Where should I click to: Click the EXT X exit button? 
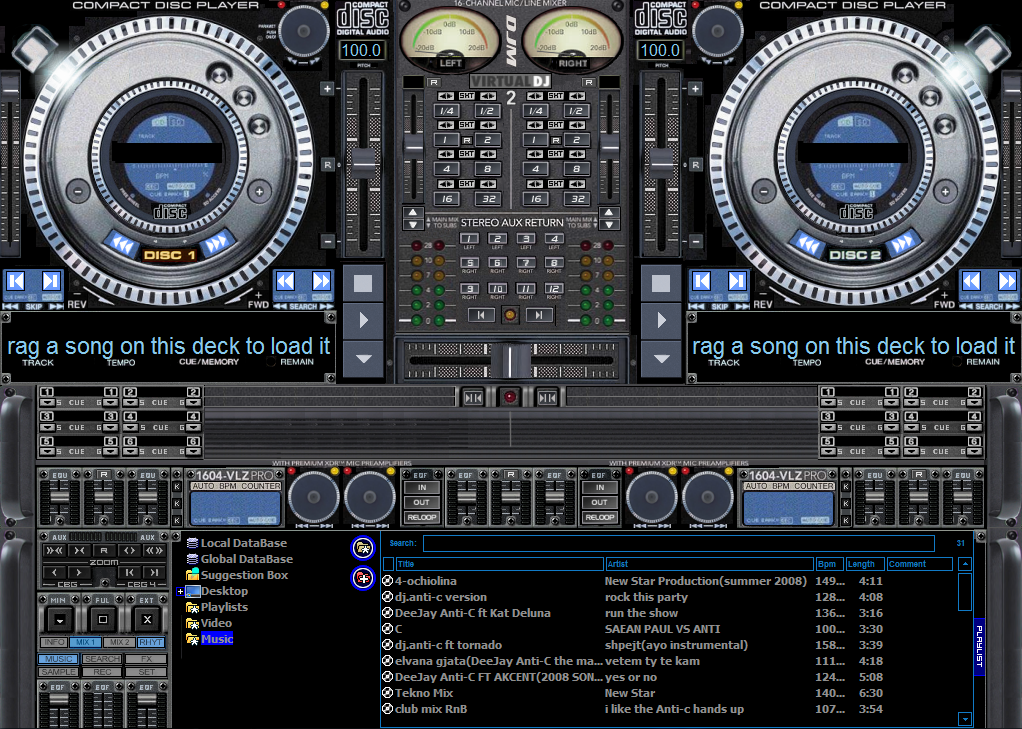coord(147,619)
